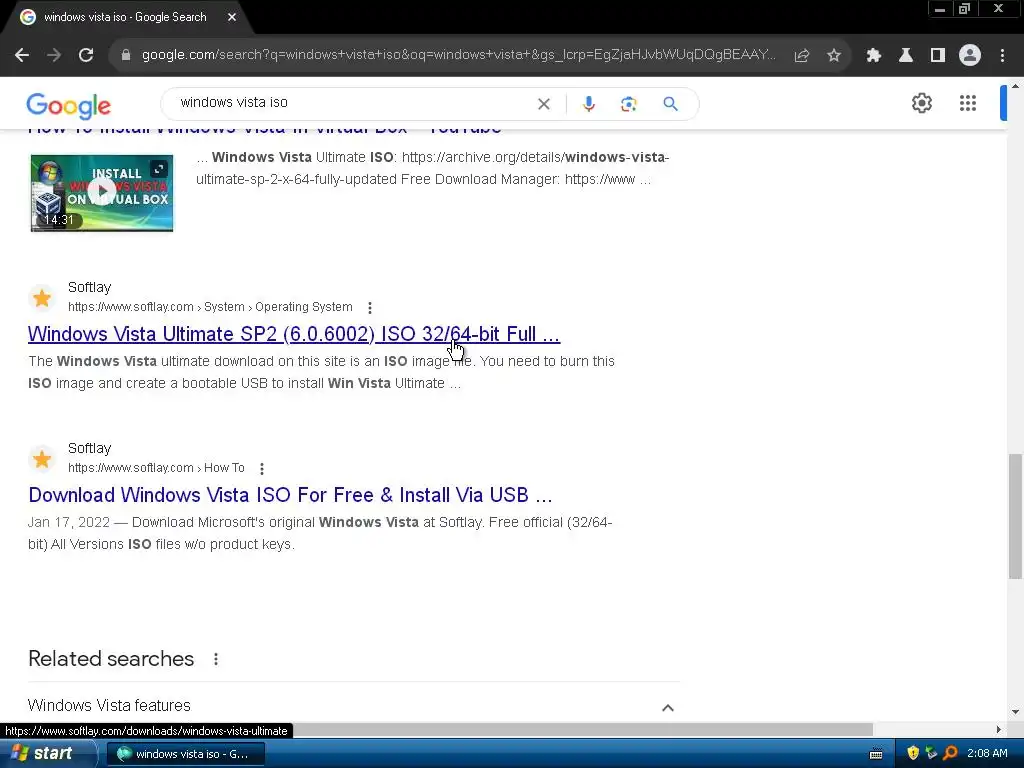This screenshot has height=768, width=1024.
Task: Click softlay.com How To URL
Action: click(x=156, y=468)
